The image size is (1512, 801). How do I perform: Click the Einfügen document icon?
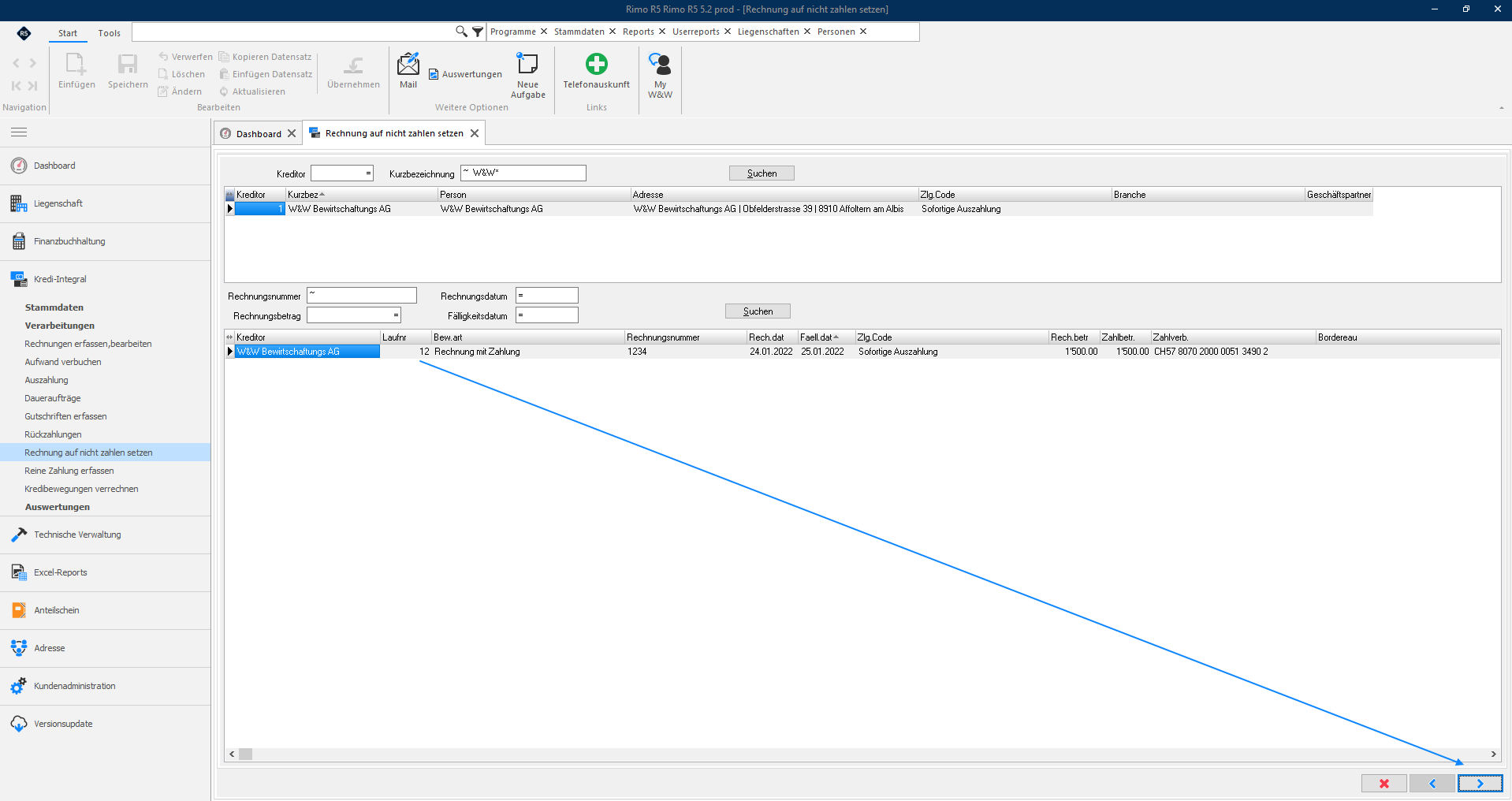76,64
